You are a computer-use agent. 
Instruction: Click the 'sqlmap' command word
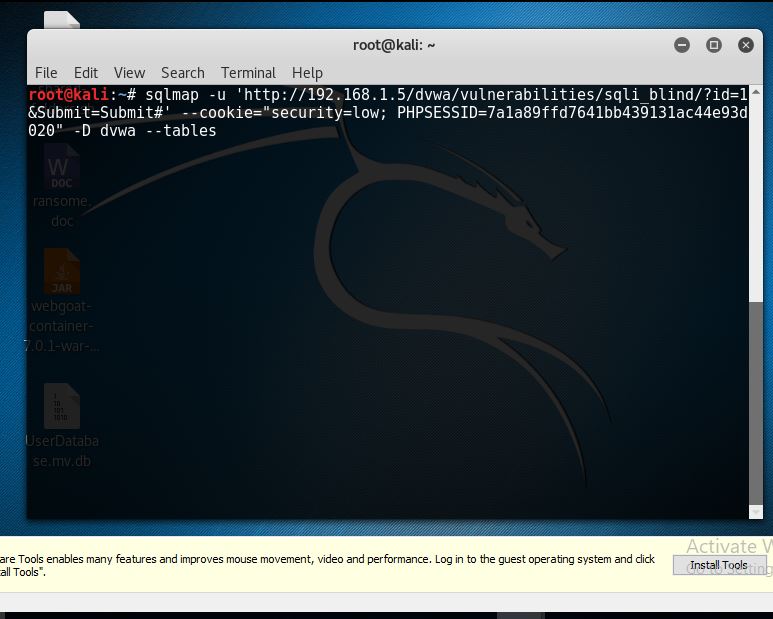[172, 95]
